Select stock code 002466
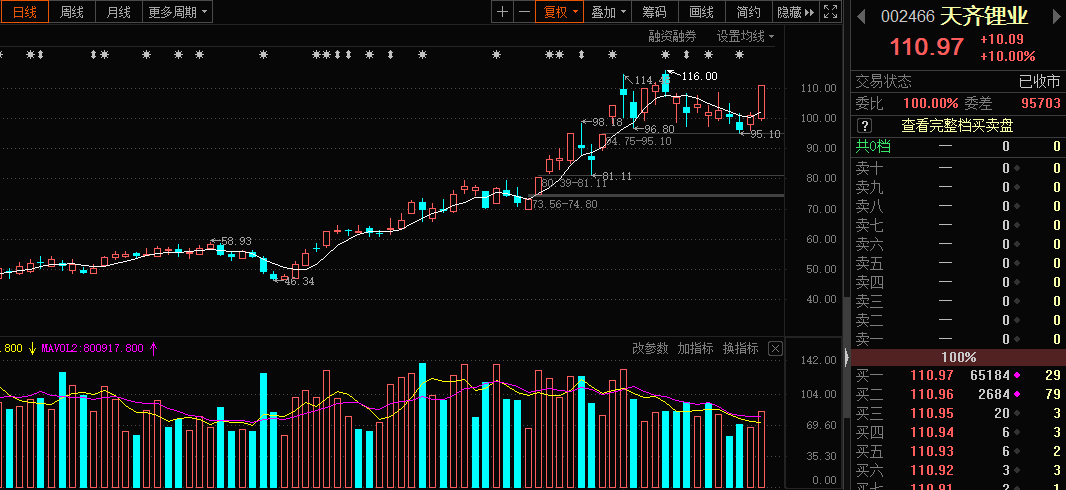 coord(908,16)
